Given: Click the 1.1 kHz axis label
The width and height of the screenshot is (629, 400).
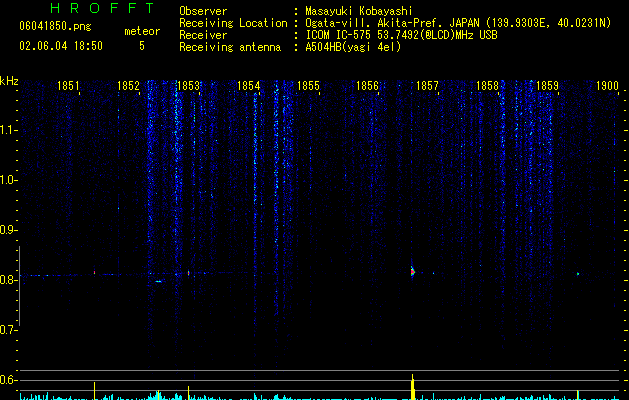Looking at the screenshot, I should [9, 130].
